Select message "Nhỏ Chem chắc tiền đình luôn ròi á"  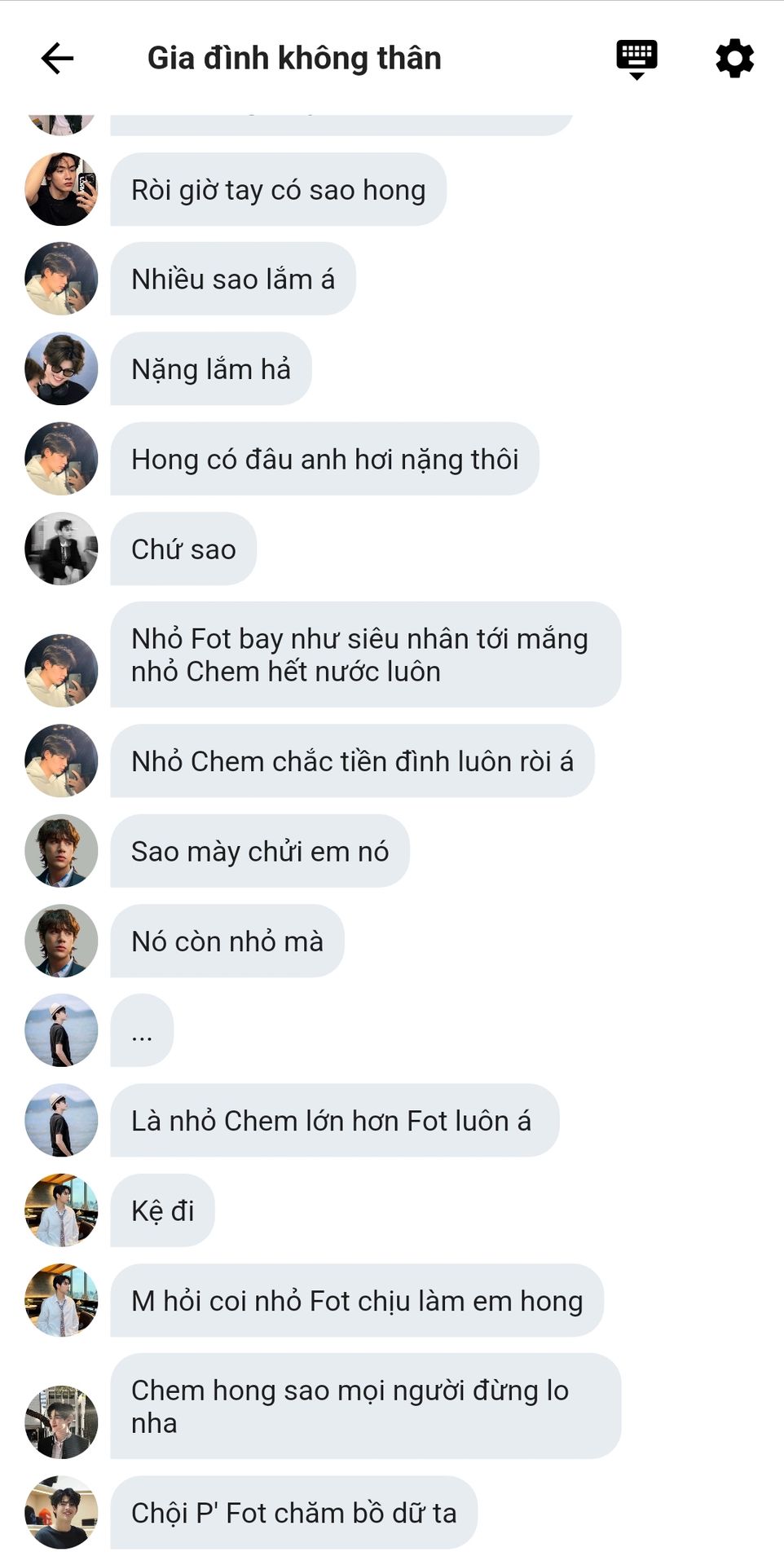(352, 760)
